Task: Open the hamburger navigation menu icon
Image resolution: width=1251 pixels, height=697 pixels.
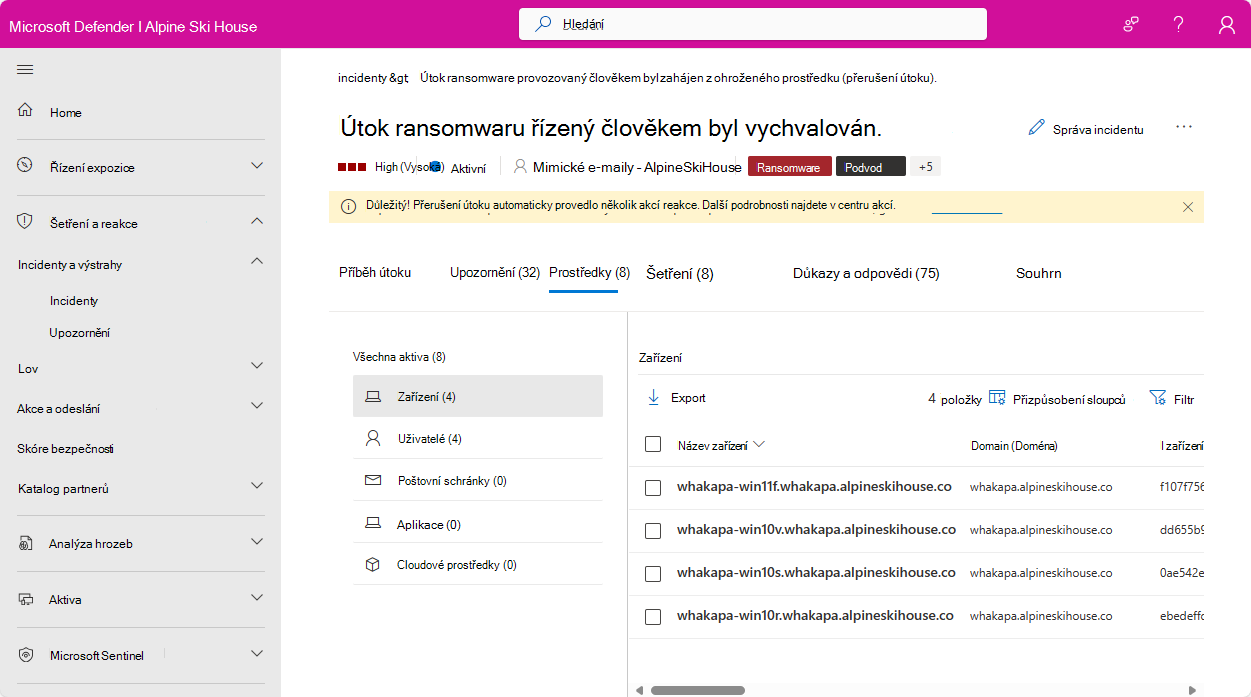Action: 25,69
